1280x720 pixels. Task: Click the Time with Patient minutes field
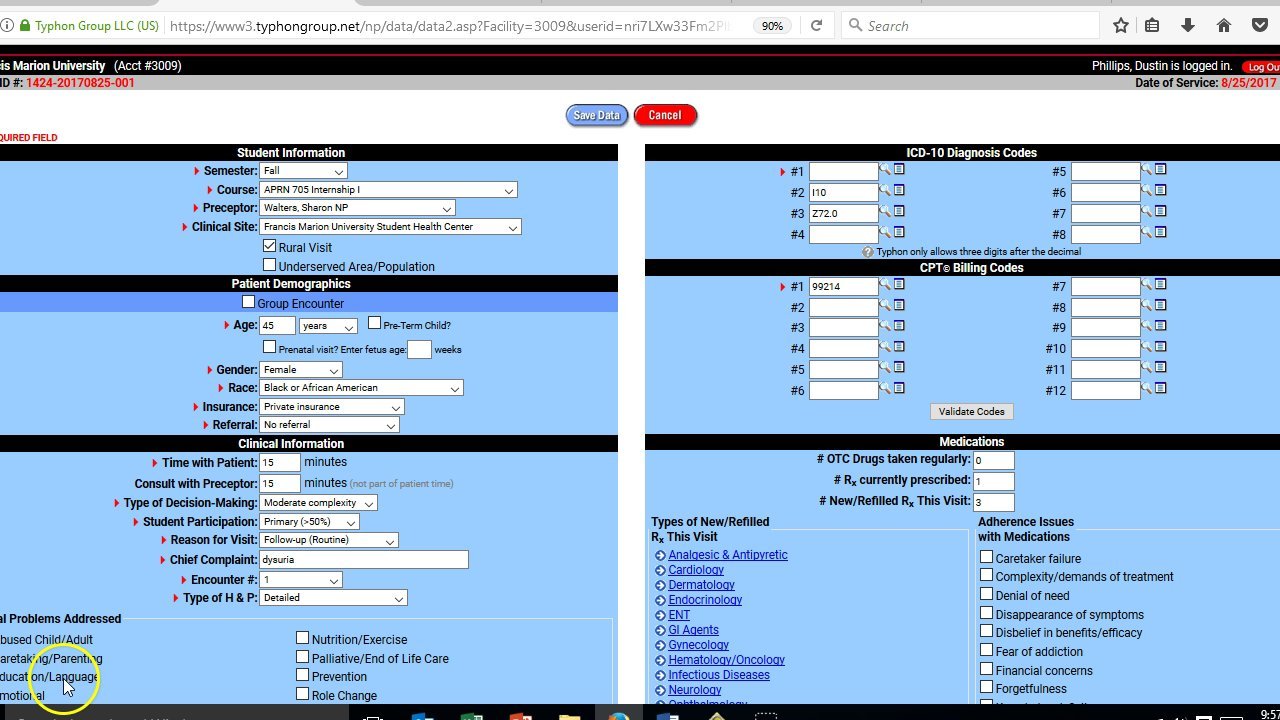280,463
